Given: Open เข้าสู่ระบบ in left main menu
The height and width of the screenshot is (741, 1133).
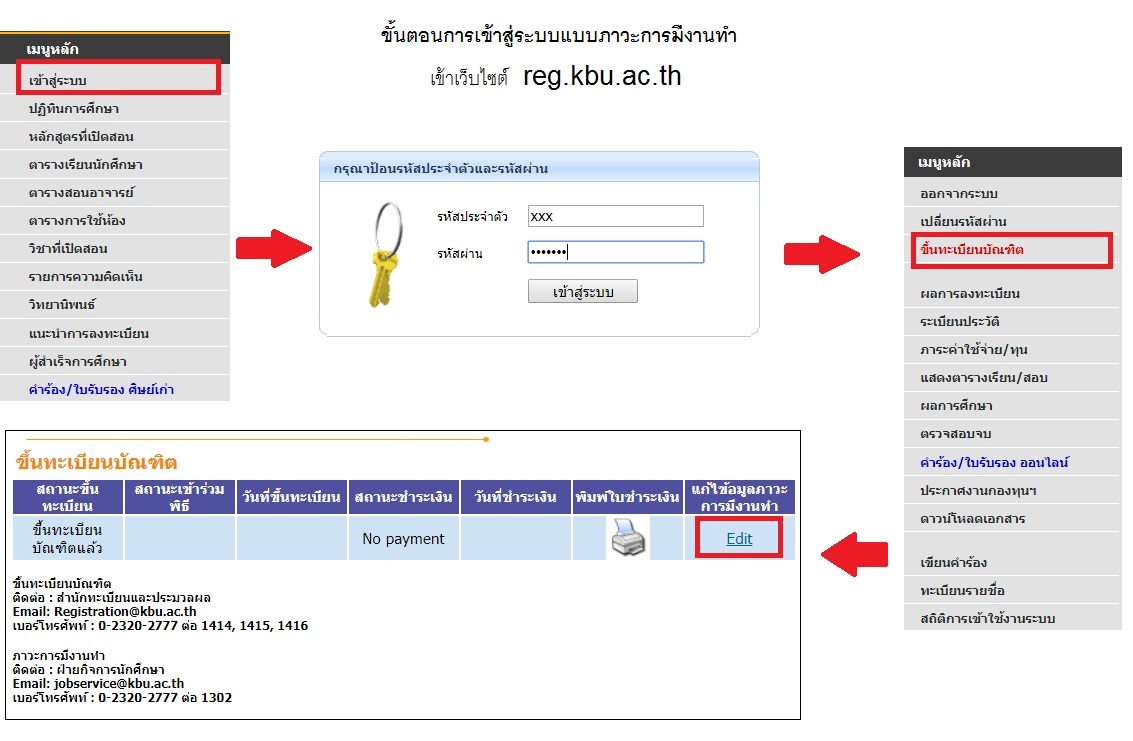Looking at the screenshot, I should [119, 78].
